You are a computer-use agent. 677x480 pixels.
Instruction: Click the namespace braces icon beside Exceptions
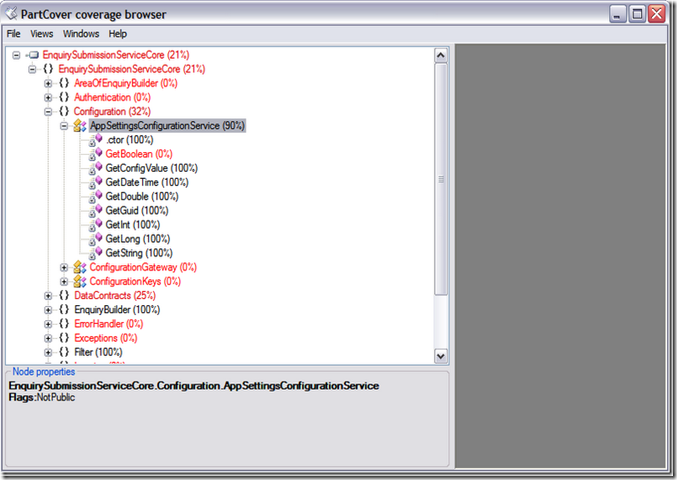[x=64, y=338]
